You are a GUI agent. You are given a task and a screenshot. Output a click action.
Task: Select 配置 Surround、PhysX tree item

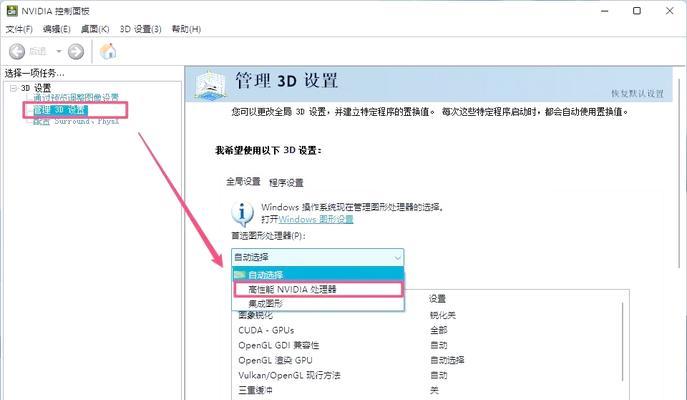coord(76,121)
